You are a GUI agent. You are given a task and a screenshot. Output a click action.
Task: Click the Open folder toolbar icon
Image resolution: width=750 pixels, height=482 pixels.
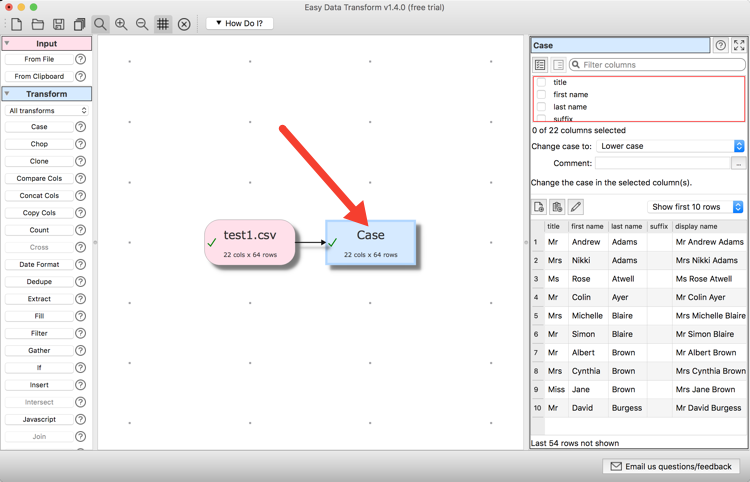[37, 24]
